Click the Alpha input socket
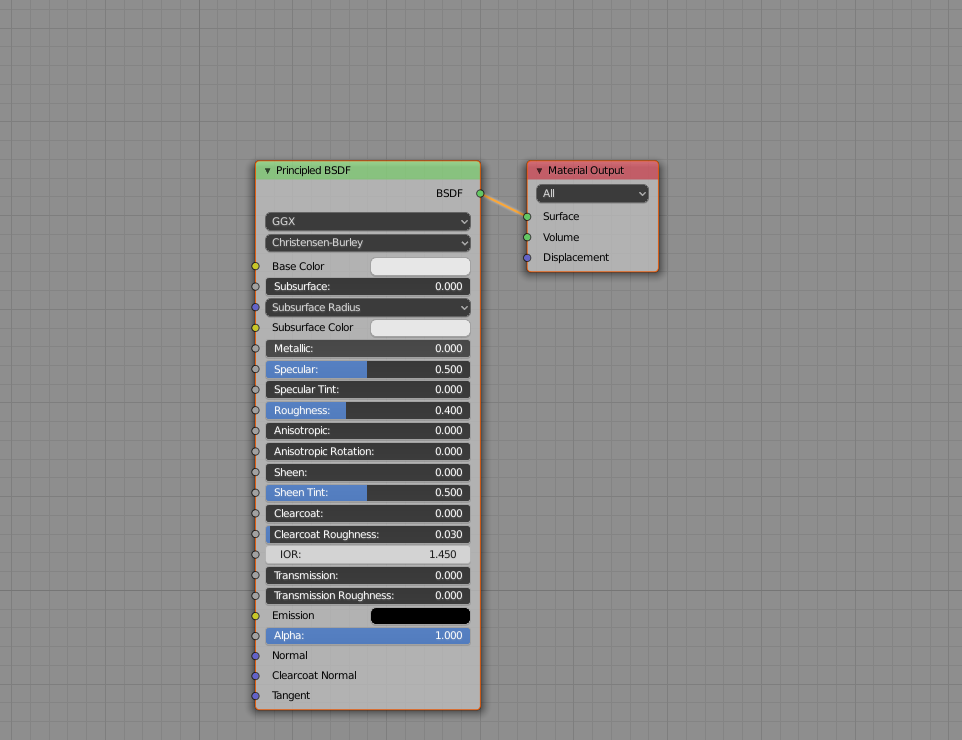Screen dimensions: 962x740 [255, 636]
